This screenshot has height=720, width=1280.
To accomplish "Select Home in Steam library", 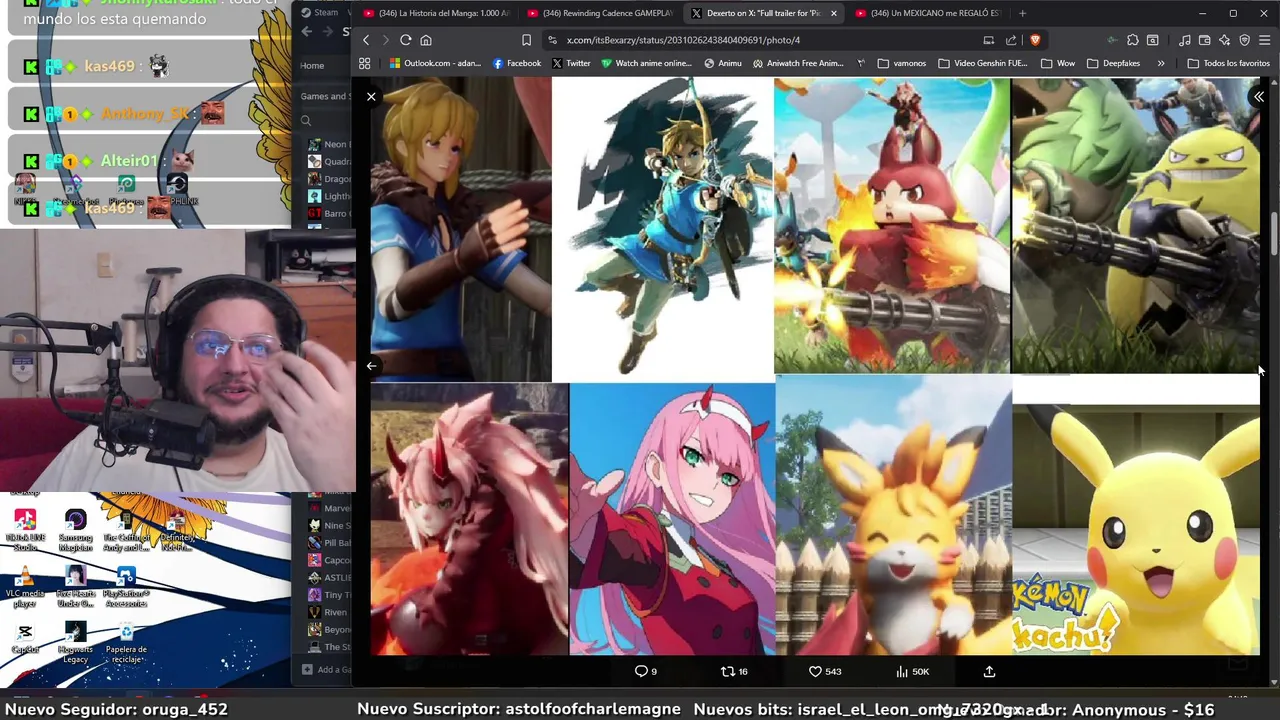I will coord(312,66).
